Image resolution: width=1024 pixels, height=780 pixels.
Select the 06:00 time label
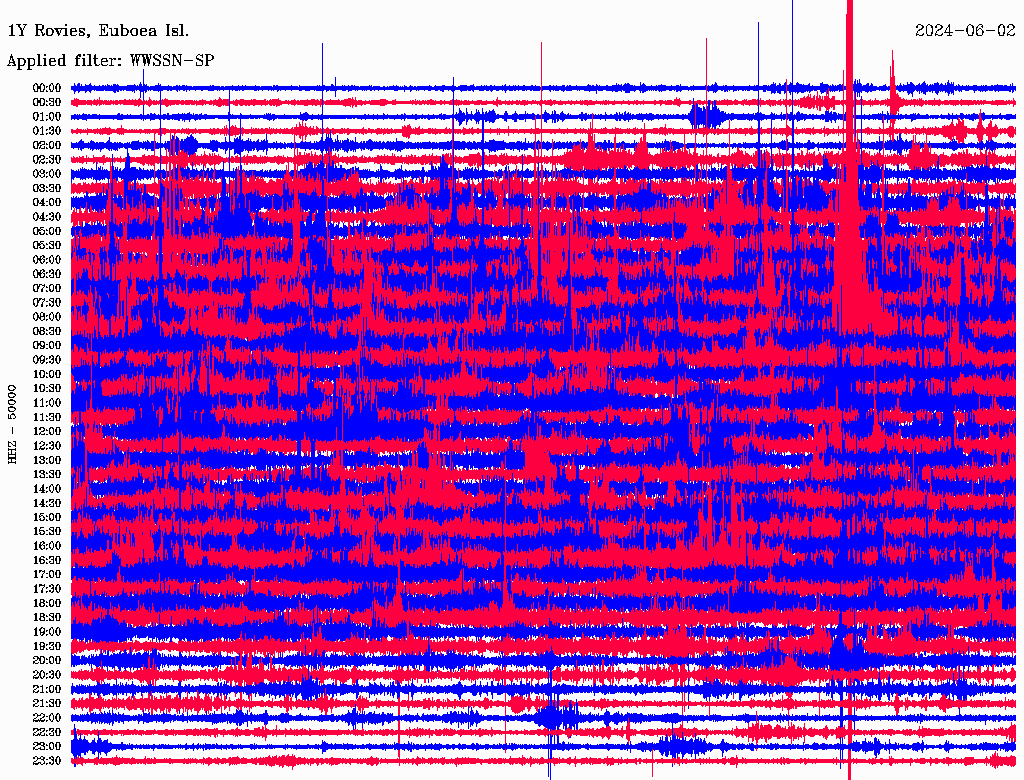pos(47,260)
